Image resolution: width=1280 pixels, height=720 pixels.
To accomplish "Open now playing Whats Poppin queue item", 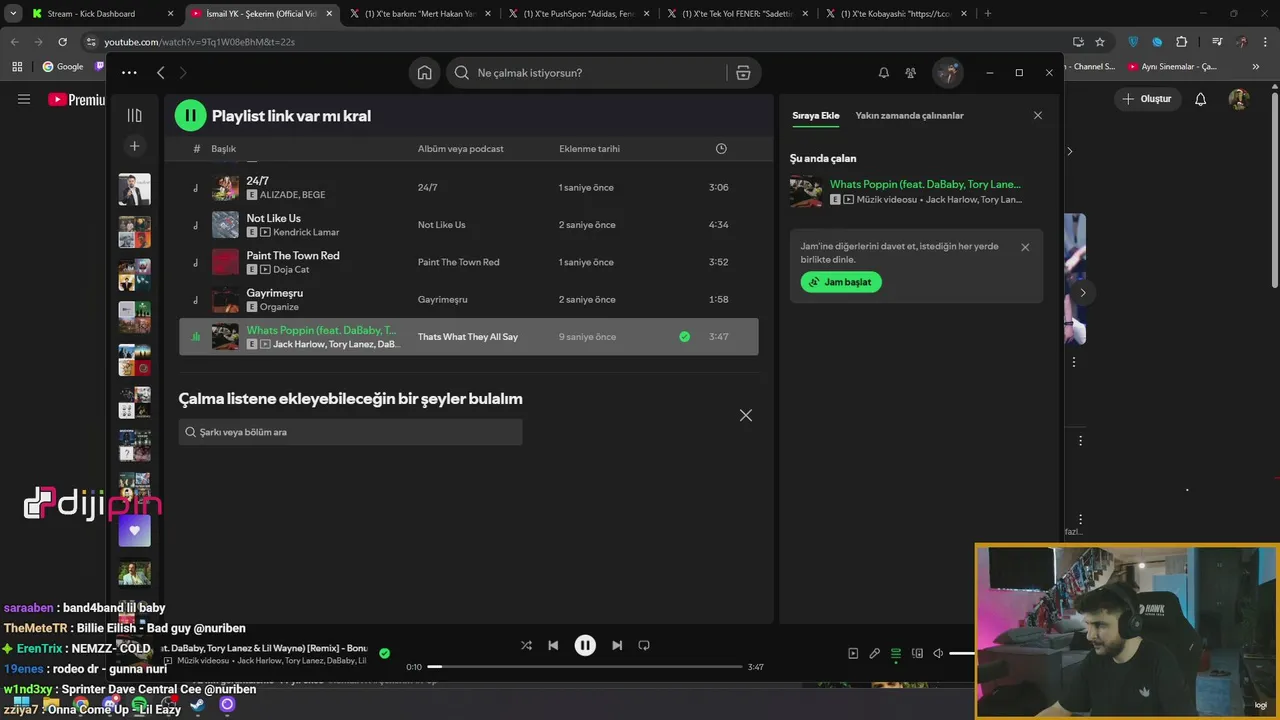I will (x=915, y=191).
